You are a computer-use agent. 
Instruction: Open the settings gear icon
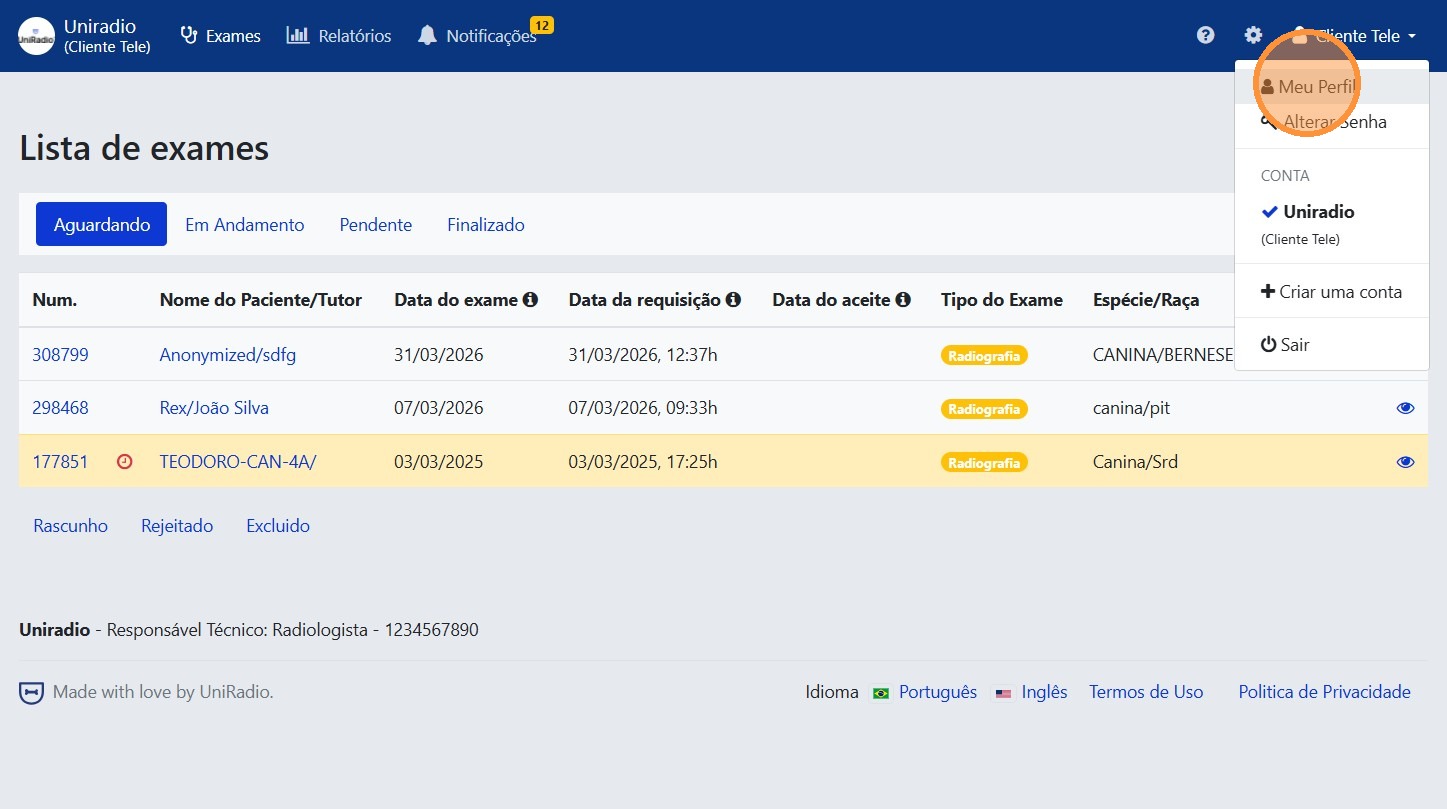(1253, 36)
